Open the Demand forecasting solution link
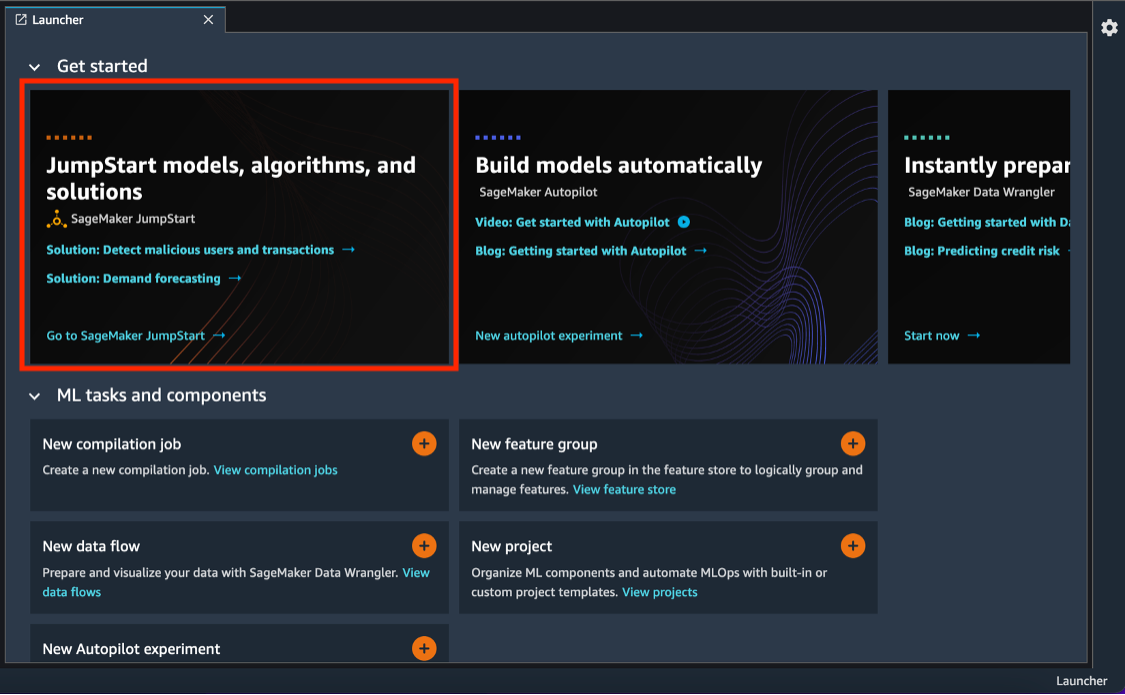The height and width of the screenshot is (695, 1125). tap(130, 278)
